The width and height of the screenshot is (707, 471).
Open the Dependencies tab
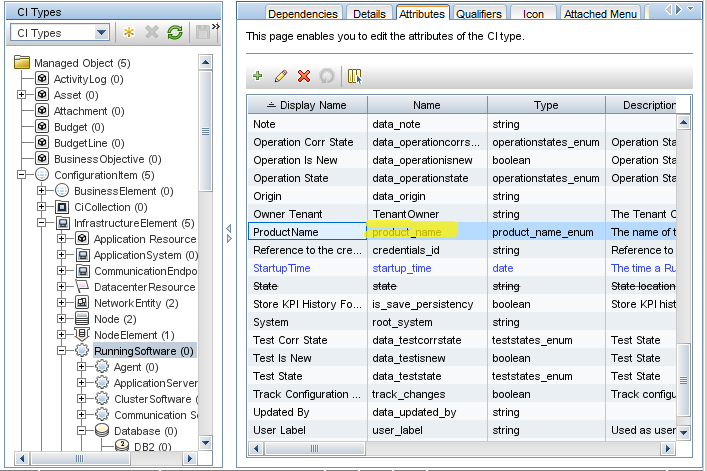coord(303,14)
